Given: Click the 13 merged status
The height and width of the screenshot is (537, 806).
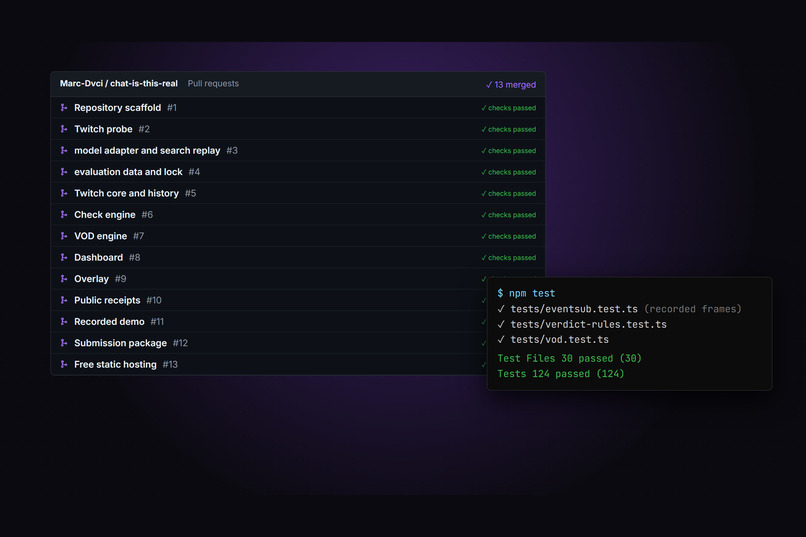Looking at the screenshot, I should [511, 85].
